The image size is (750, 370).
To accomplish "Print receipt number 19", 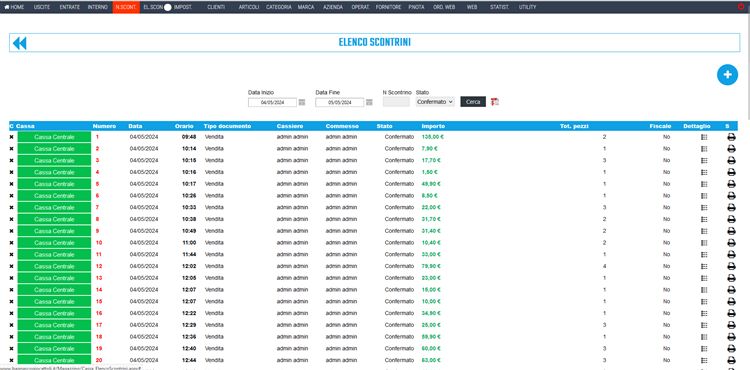I will point(731,348).
